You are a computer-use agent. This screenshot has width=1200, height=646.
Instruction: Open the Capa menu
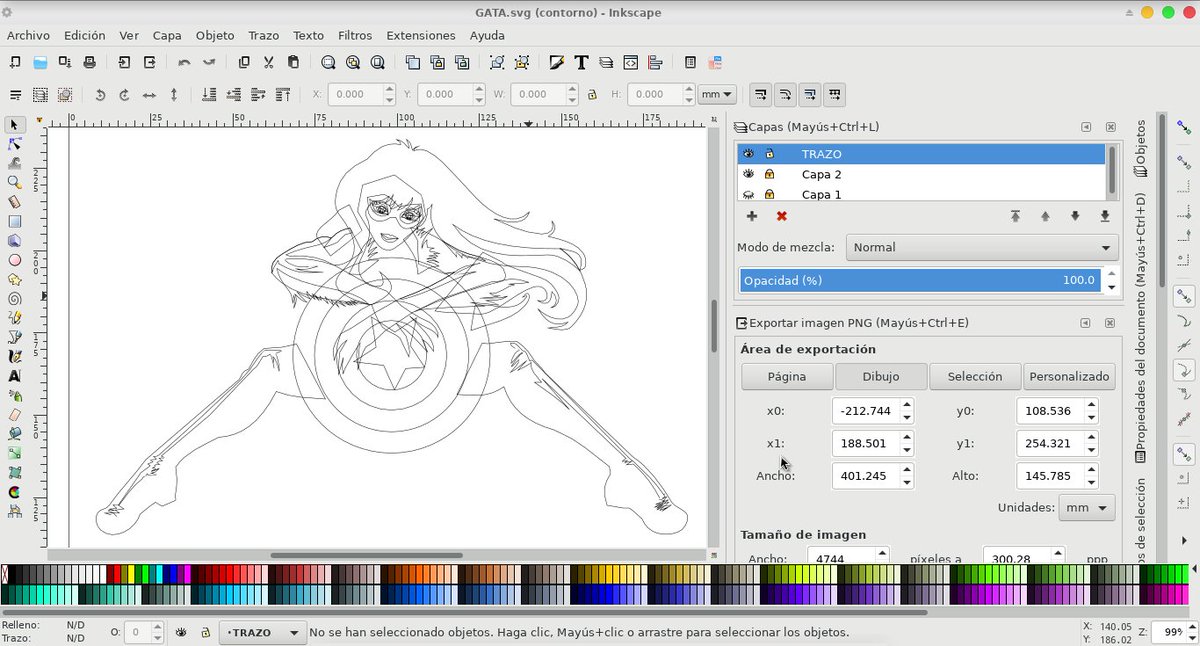(167, 35)
